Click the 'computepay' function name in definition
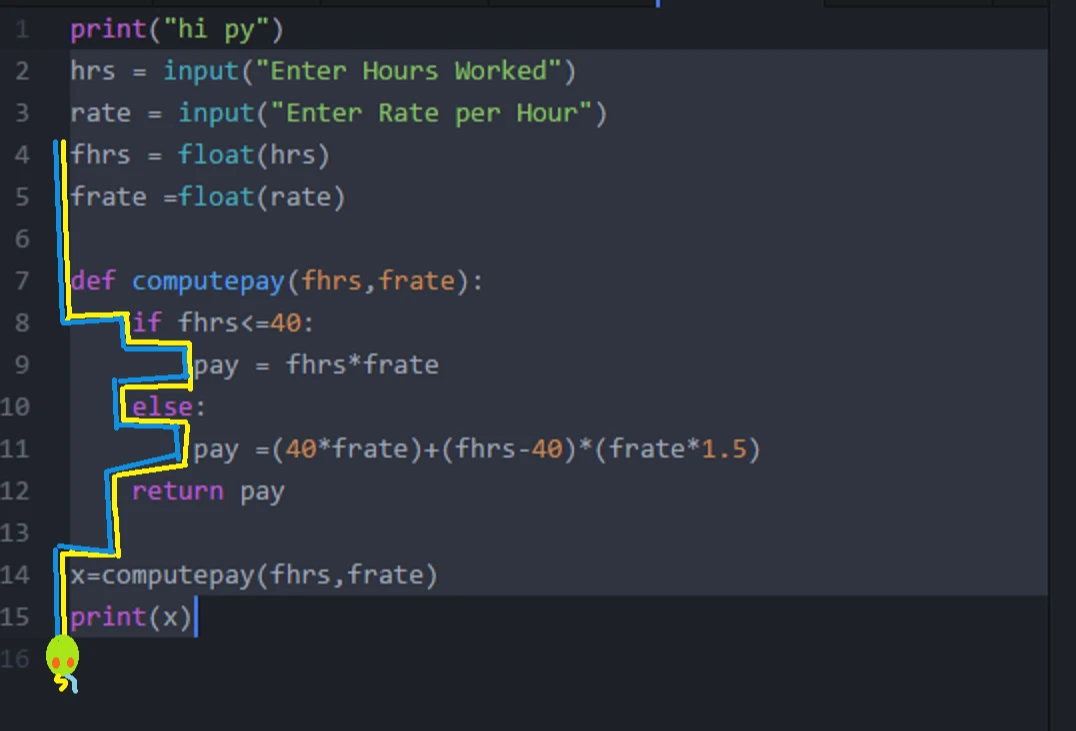The width and height of the screenshot is (1076, 731). (208, 281)
